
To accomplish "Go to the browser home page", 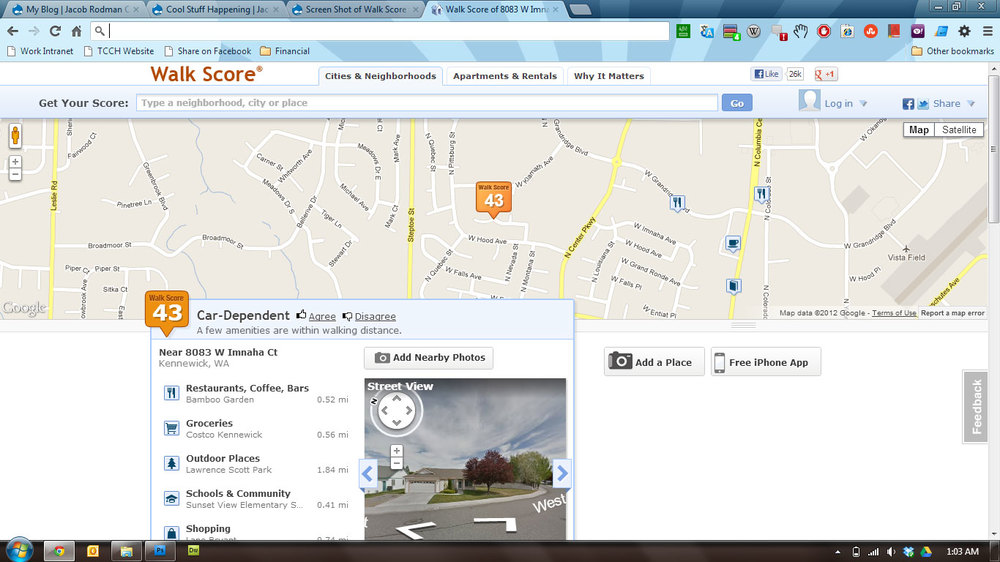I will pos(77,31).
